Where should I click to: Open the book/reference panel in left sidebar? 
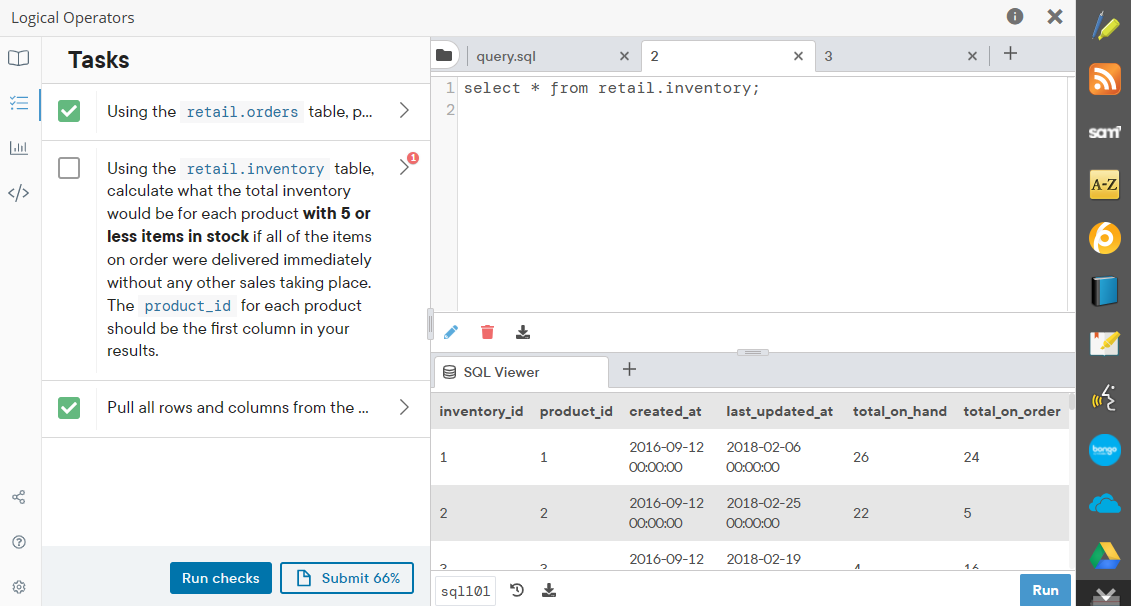point(18,59)
